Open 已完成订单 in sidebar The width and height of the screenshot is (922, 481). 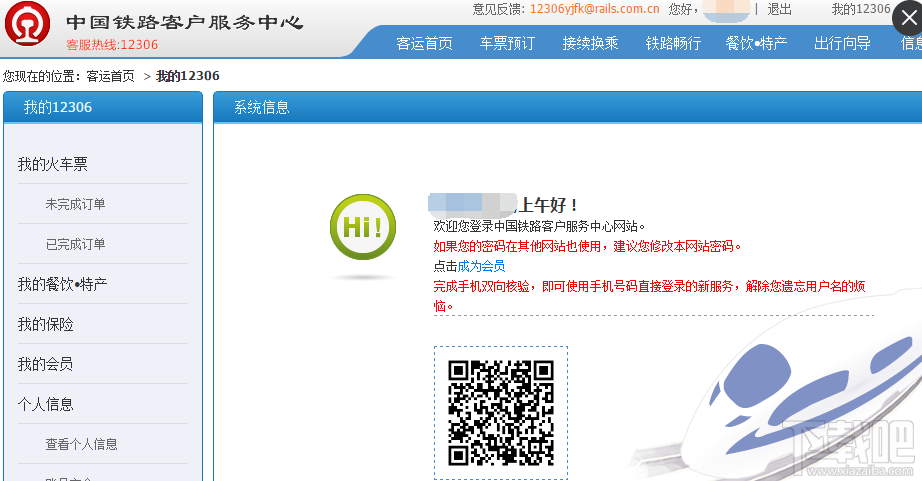click(x=75, y=244)
